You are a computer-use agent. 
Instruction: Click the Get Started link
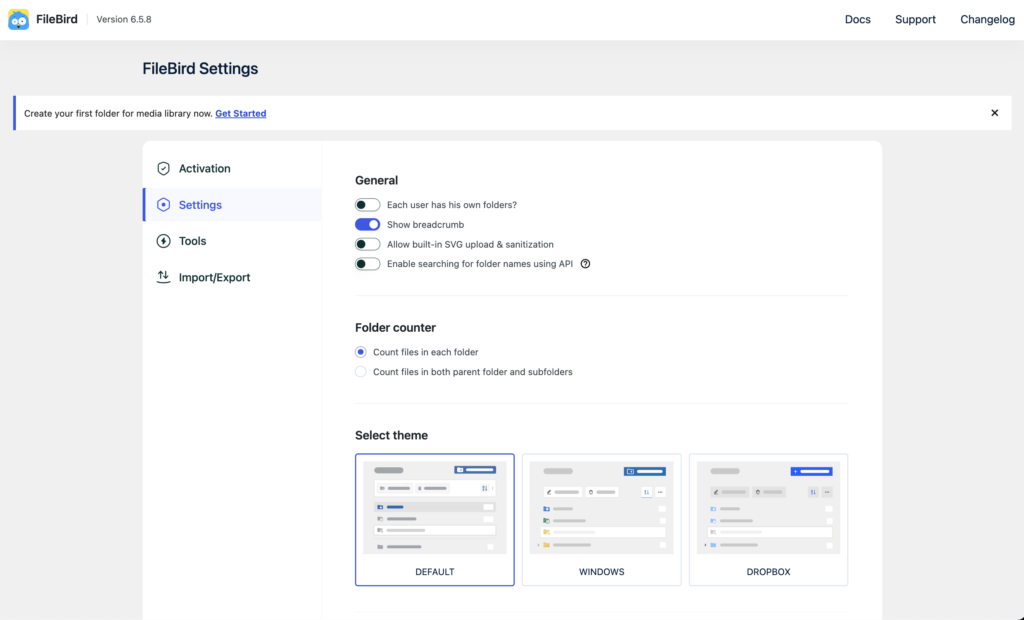tap(240, 113)
